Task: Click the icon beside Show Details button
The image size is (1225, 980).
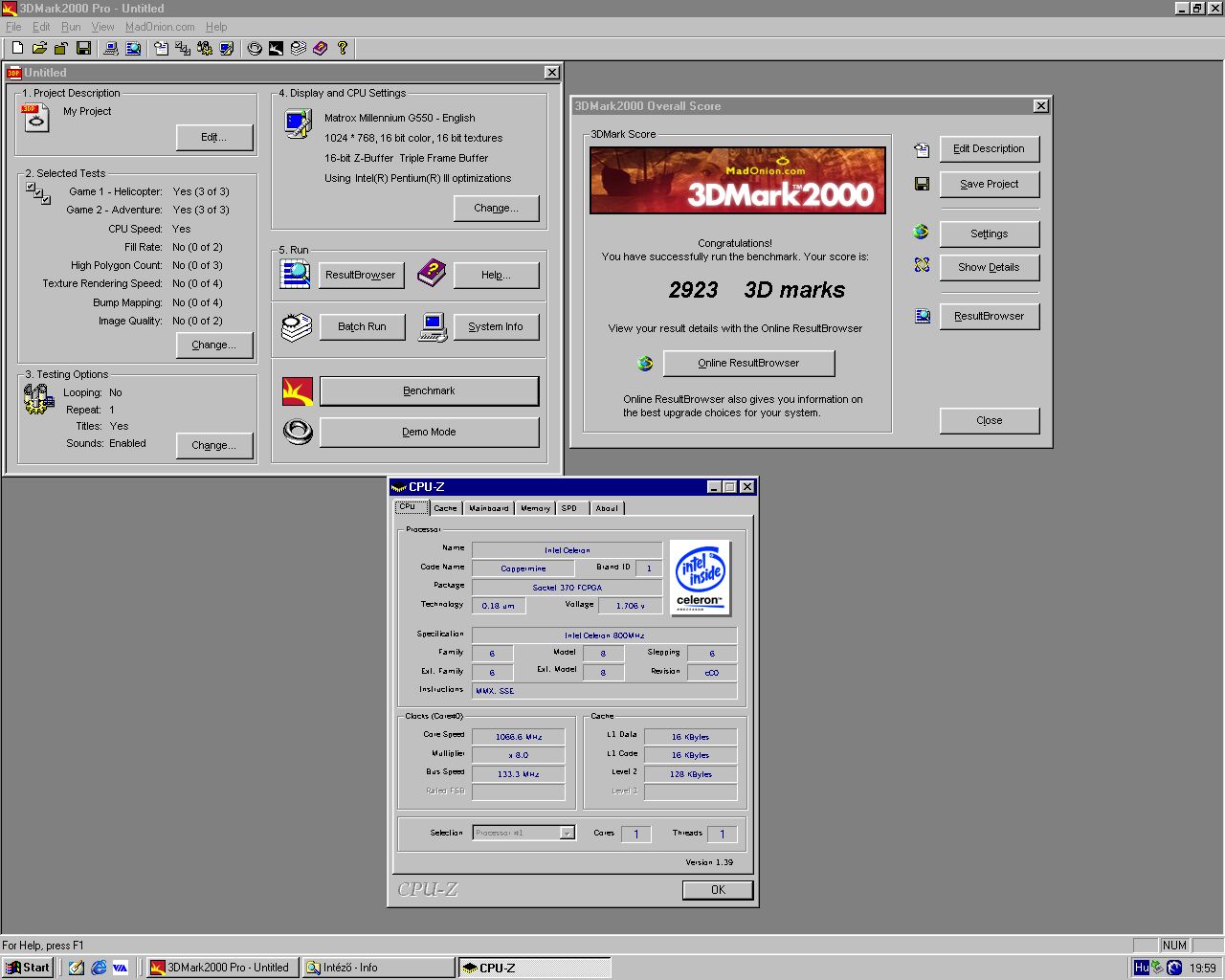Action: coord(922,265)
